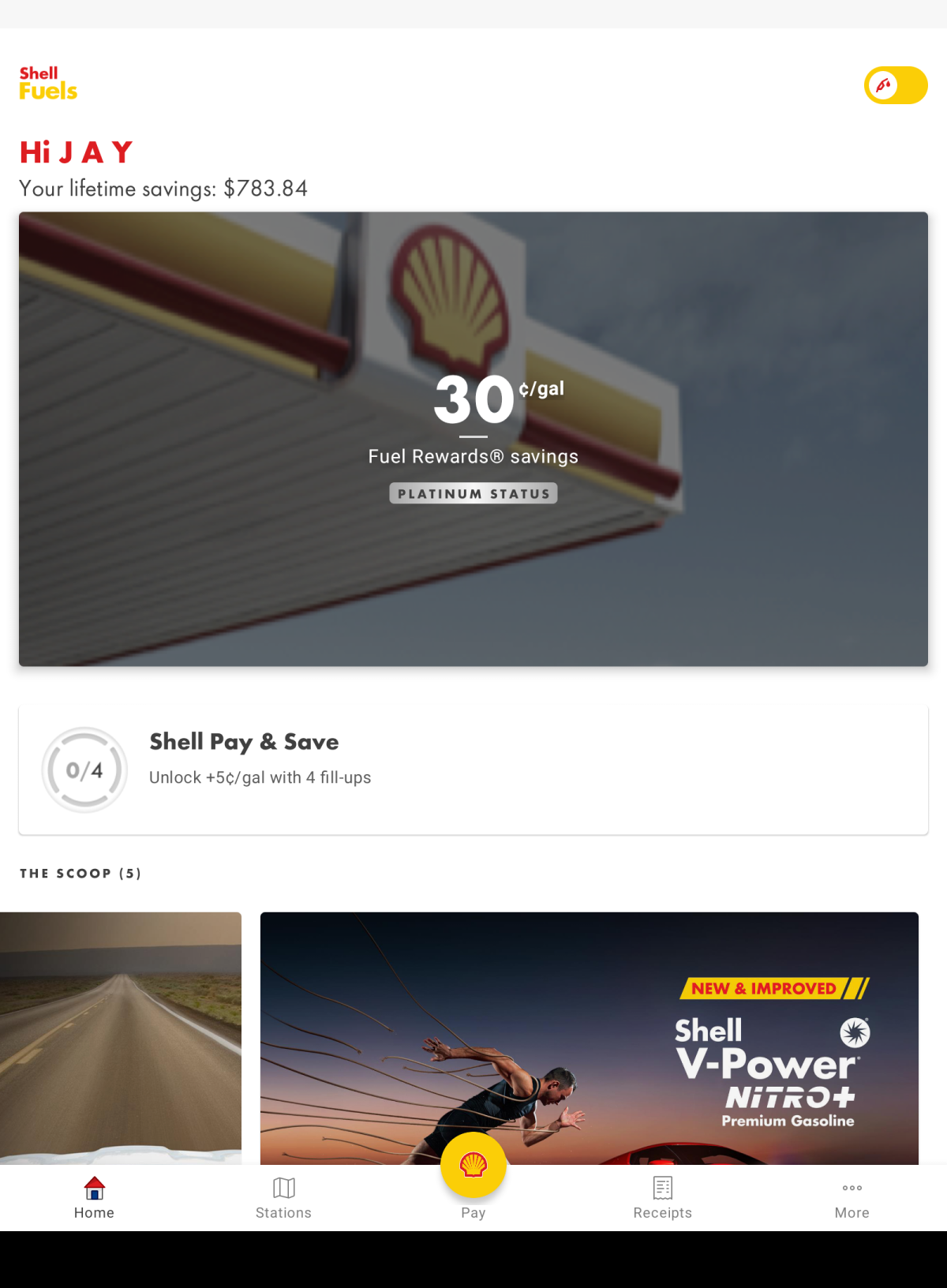Open the Shell Pay & Save card
The height and width of the screenshot is (1288, 947).
tap(473, 770)
